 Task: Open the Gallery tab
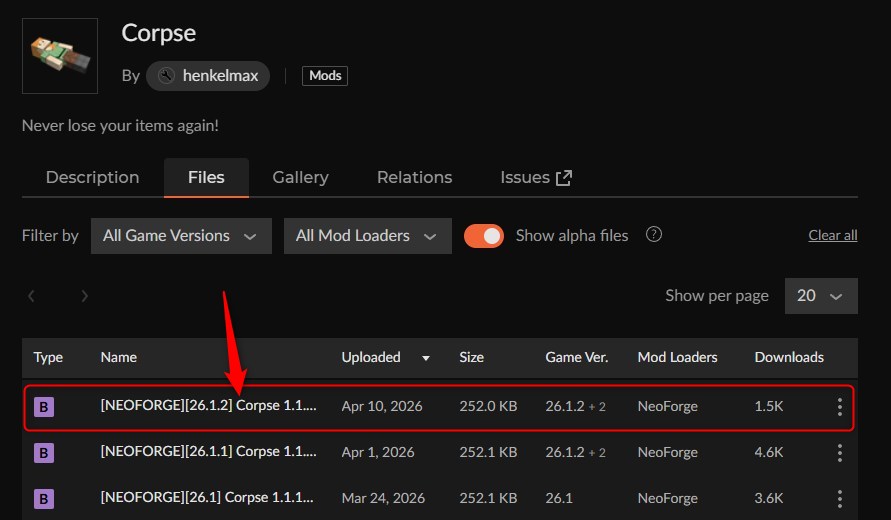click(x=300, y=177)
